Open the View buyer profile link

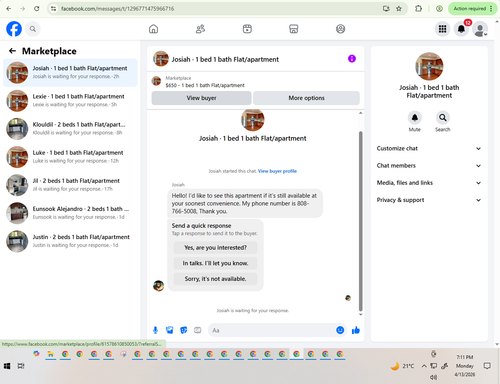click(x=277, y=171)
